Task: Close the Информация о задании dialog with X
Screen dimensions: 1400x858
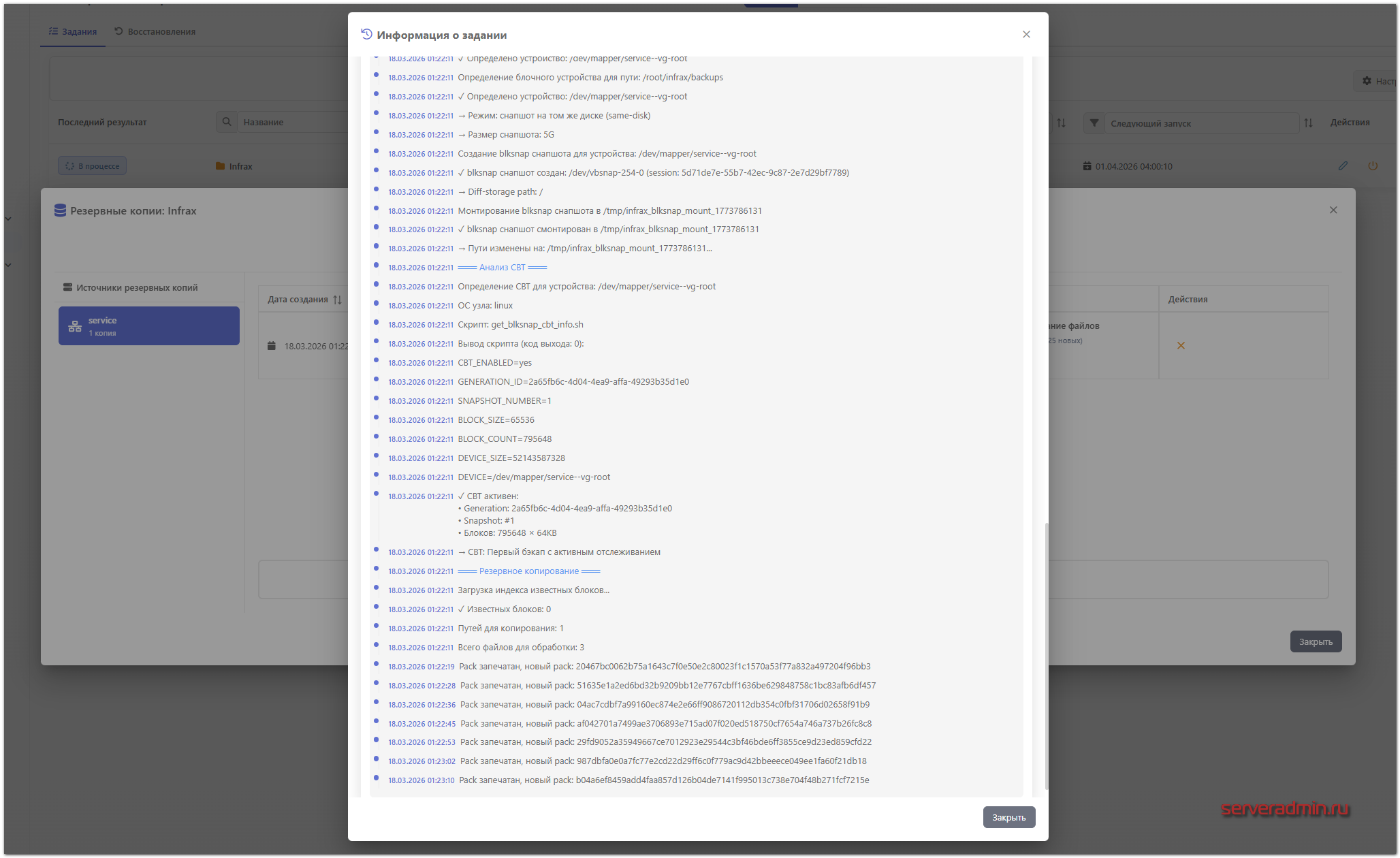Action: (1026, 35)
